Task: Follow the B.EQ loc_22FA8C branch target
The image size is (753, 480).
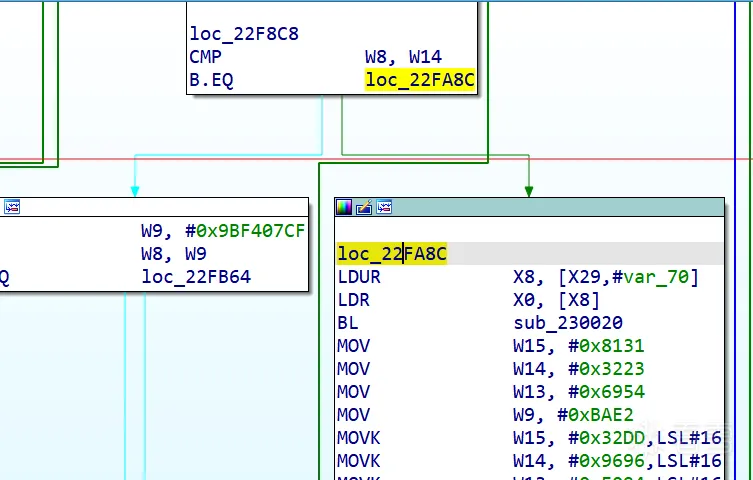Action: pyautogui.click(x=420, y=80)
